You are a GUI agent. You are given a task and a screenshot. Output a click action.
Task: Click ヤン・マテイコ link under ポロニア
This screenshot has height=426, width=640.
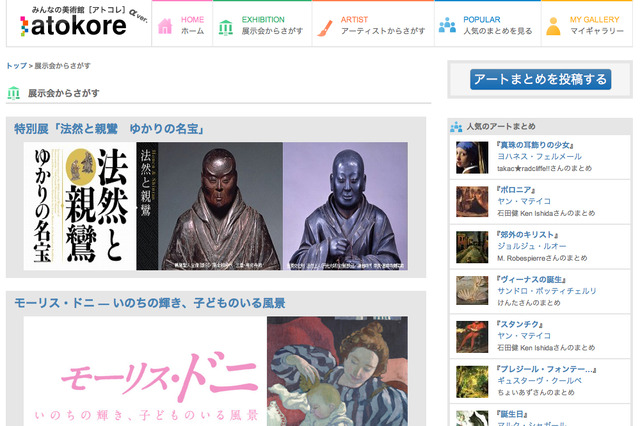[x=524, y=201]
